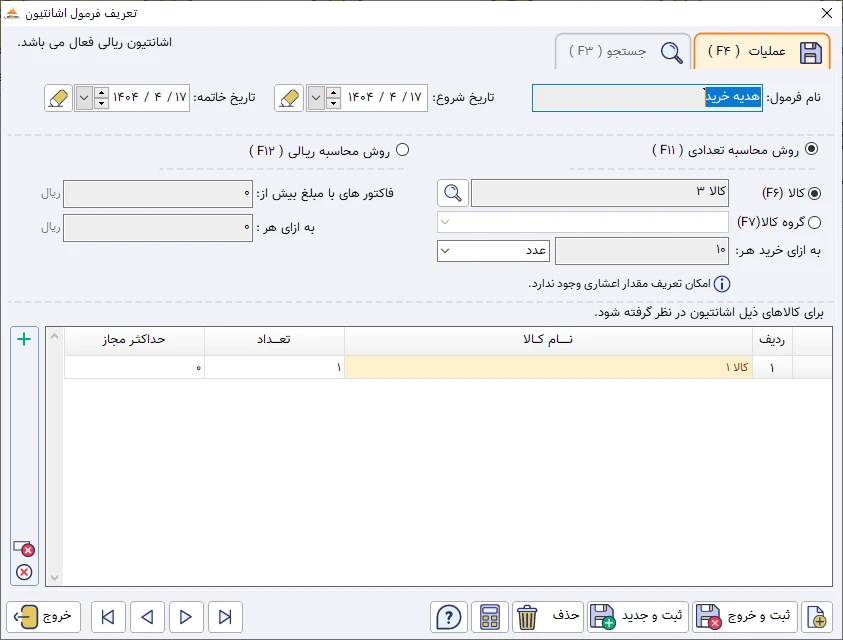Create a new record with the page-plus icon

tap(815, 617)
